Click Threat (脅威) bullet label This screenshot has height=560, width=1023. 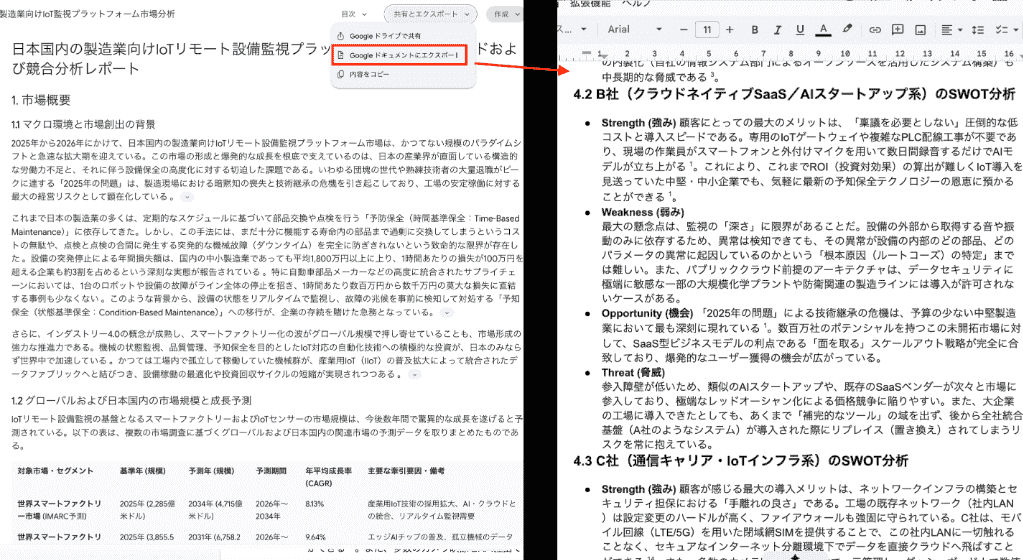click(x=633, y=373)
